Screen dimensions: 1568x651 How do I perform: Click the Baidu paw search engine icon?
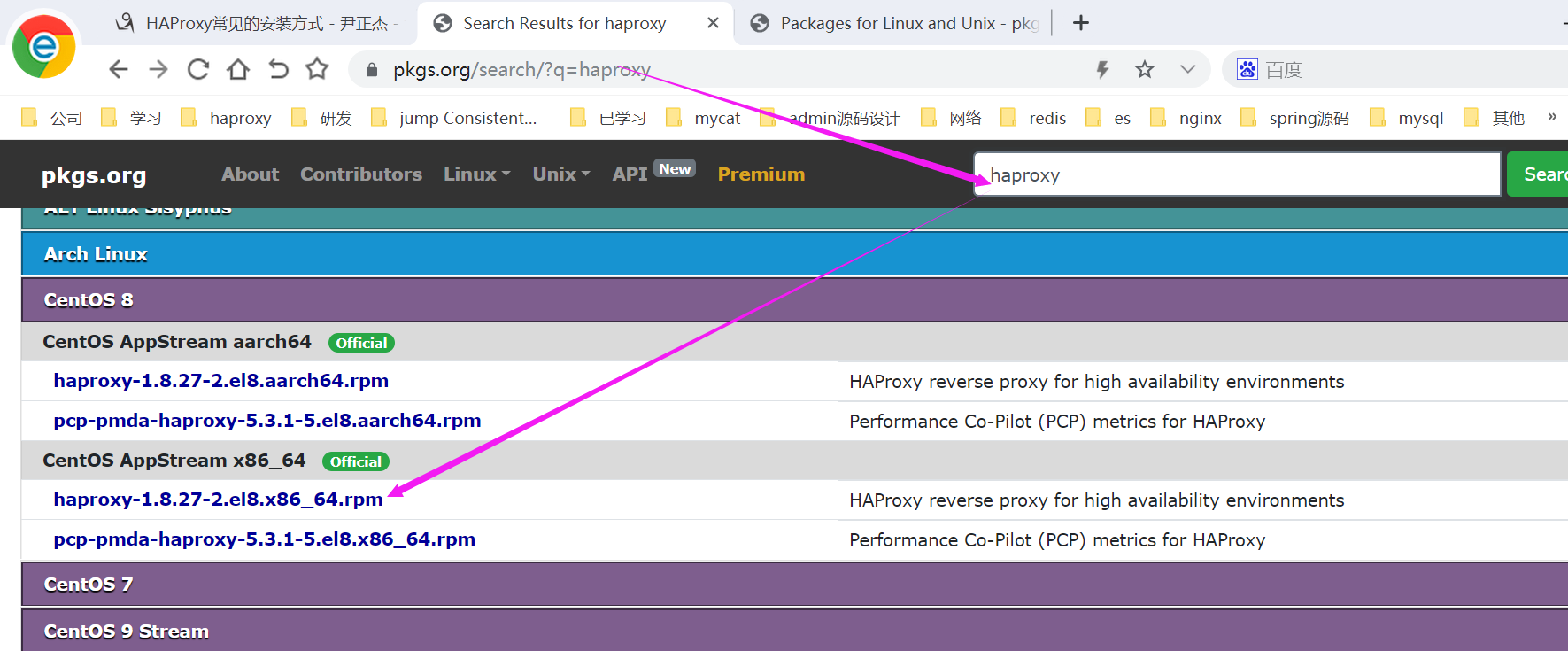tap(1247, 69)
